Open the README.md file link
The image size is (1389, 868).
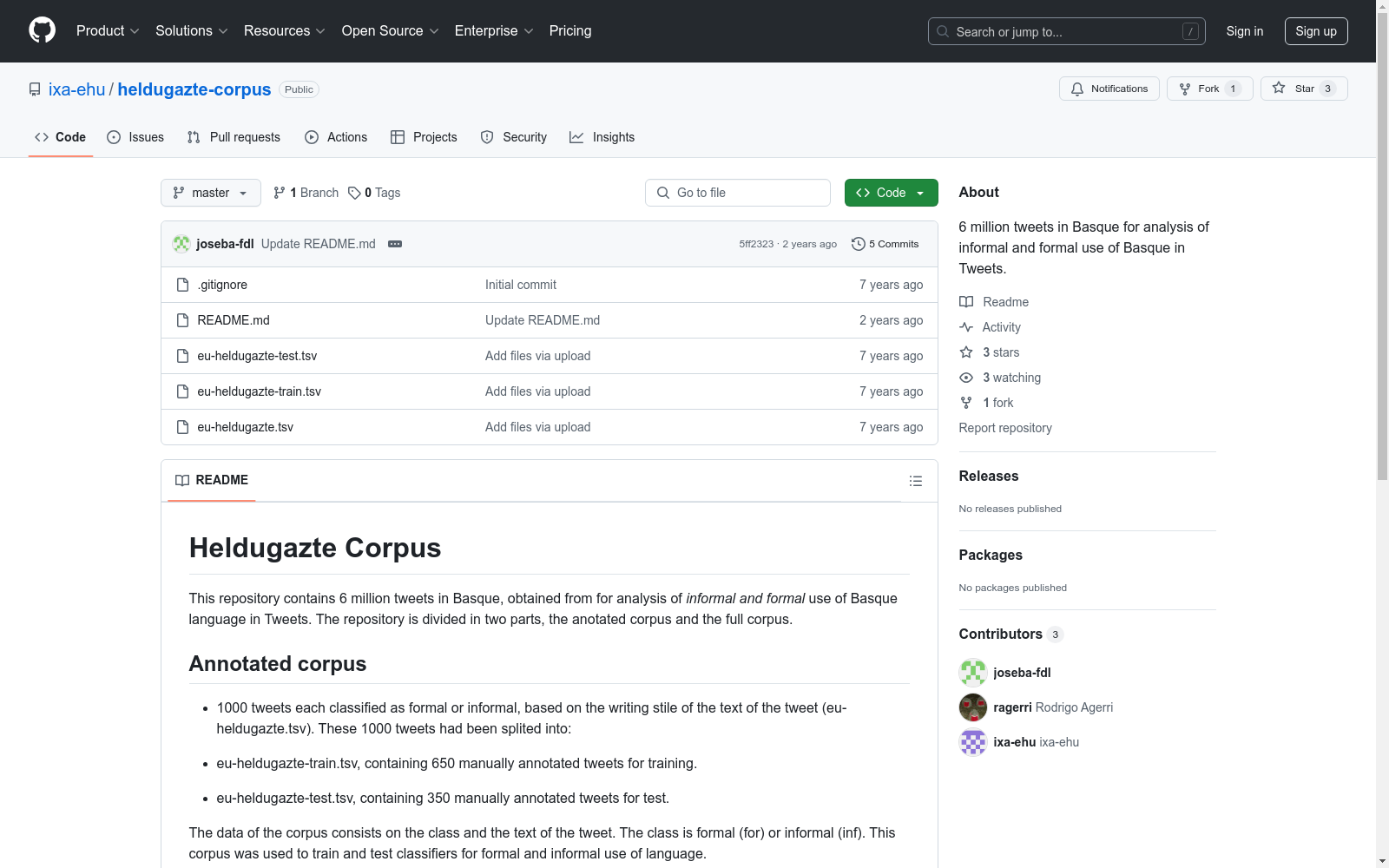click(234, 320)
